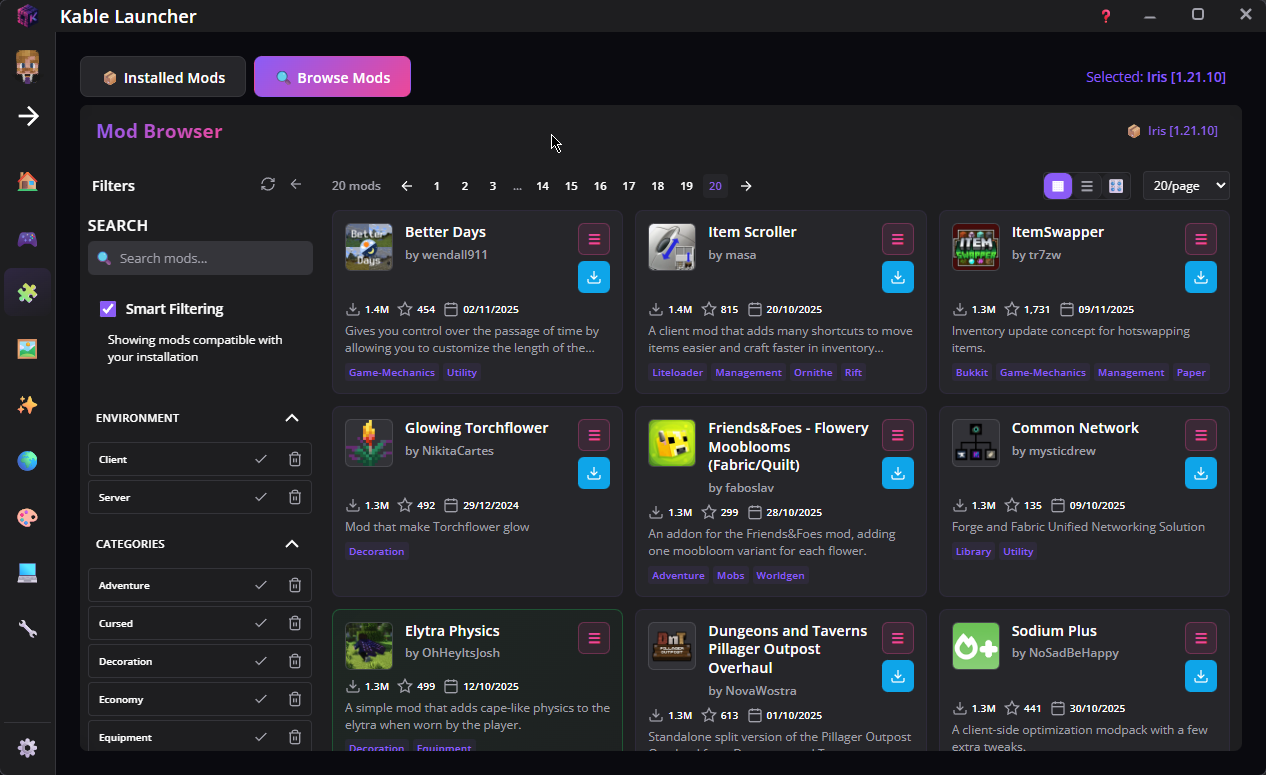
Task: Click the sparkles icon in the sidebar
Action: click(27, 405)
